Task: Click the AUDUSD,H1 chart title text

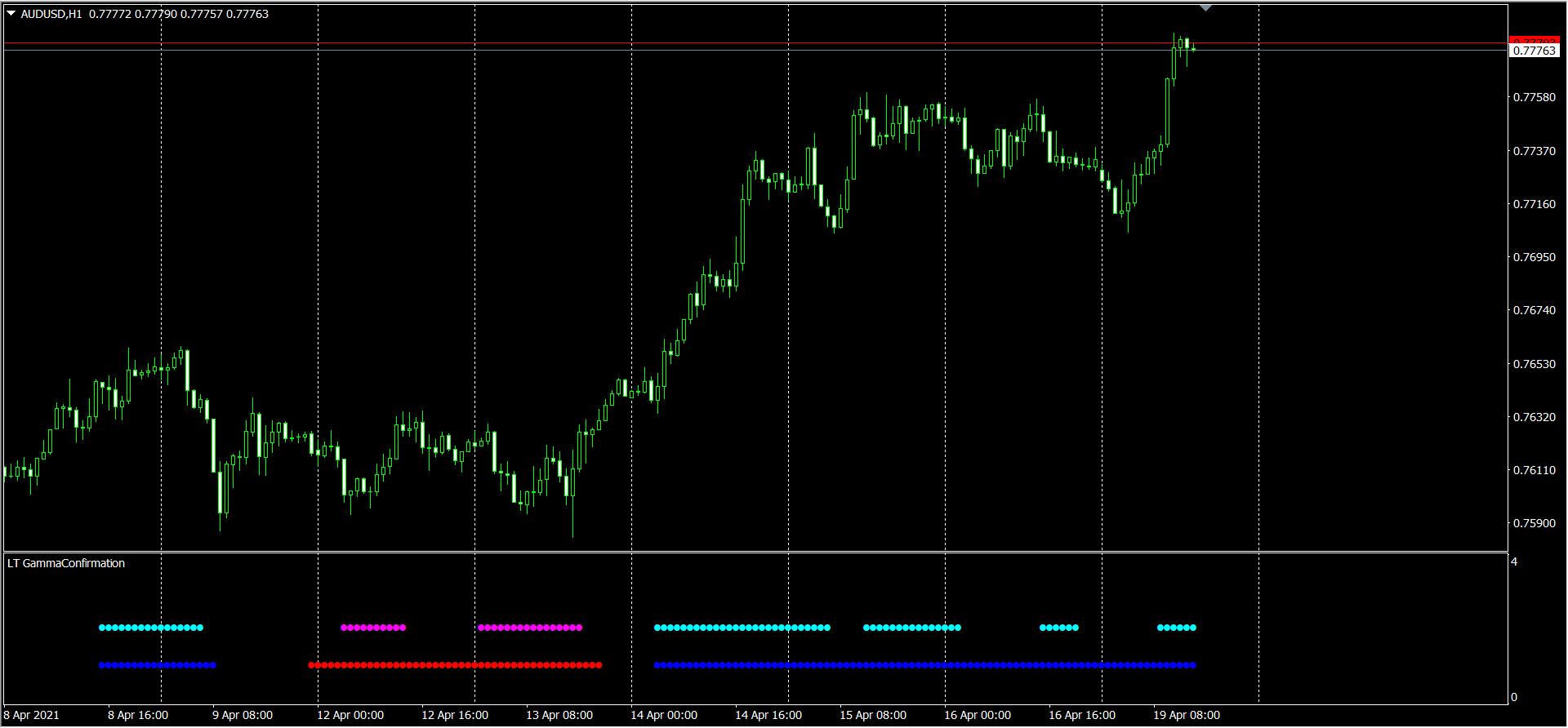Action: pos(51,14)
